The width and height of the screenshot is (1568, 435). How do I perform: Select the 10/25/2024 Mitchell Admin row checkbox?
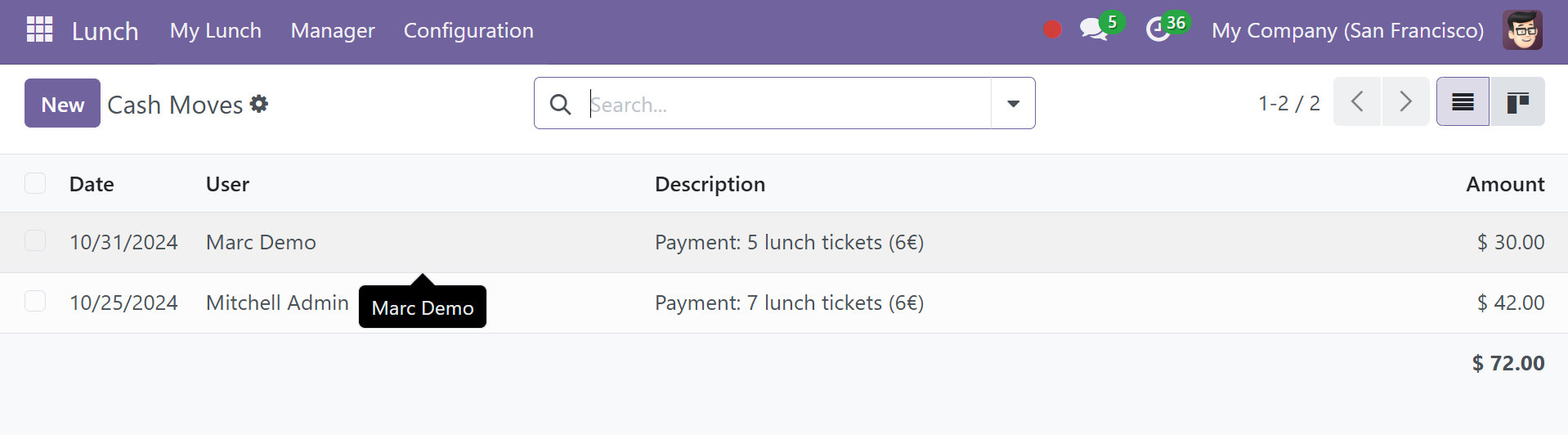[x=35, y=302]
